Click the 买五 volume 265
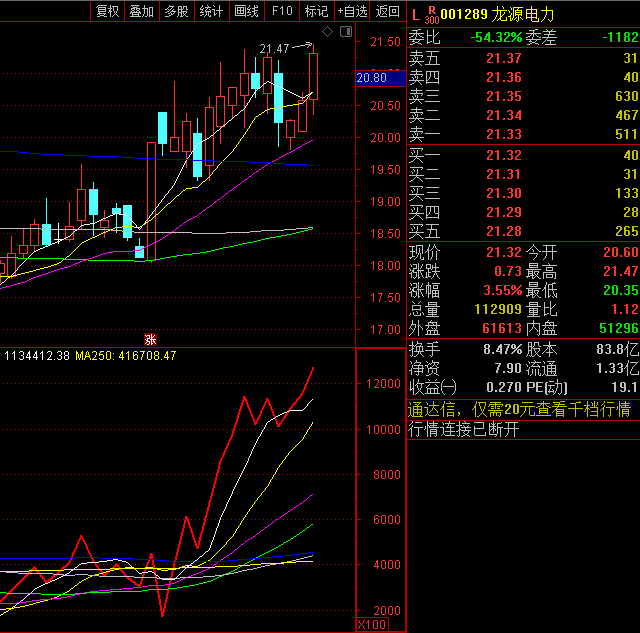This screenshot has height=633, width=640. pyautogui.click(x=627, y=231)
